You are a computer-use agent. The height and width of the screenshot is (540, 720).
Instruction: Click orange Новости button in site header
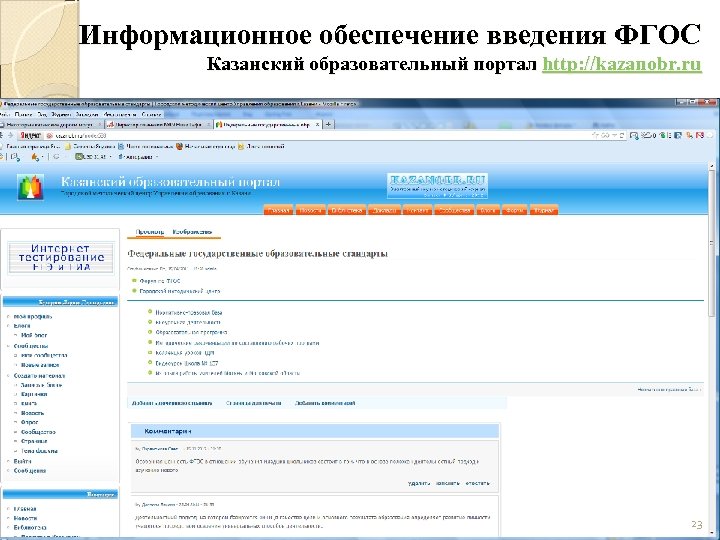point(311,210)
